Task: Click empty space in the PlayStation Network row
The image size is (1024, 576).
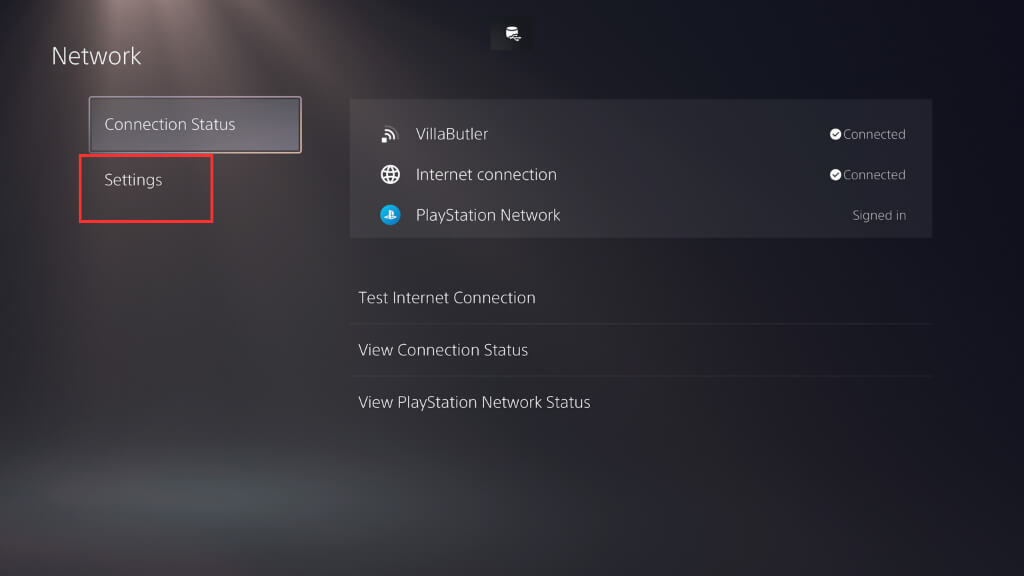Action: (700, 215)
